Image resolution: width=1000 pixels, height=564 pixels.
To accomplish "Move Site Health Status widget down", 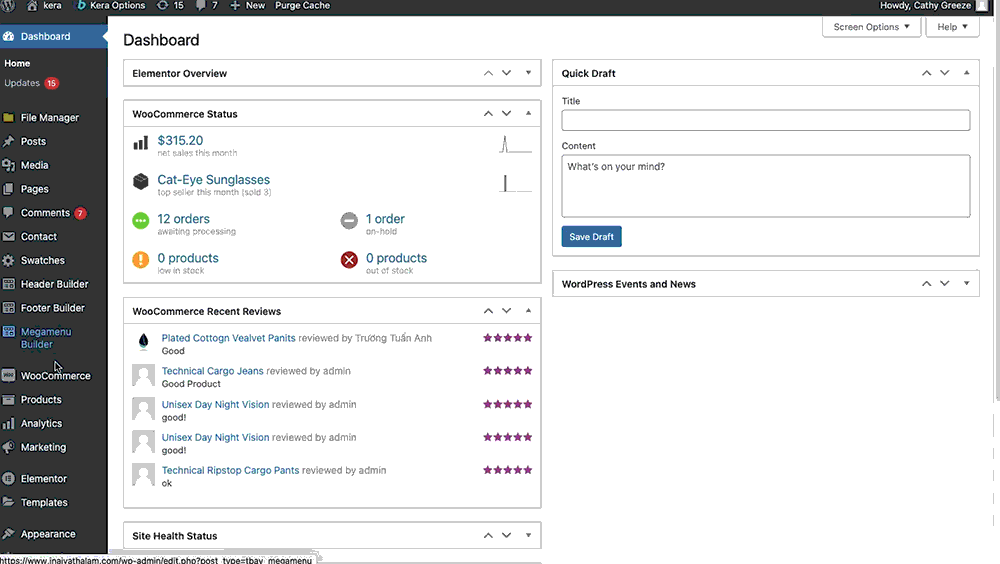I will (506, 536).
